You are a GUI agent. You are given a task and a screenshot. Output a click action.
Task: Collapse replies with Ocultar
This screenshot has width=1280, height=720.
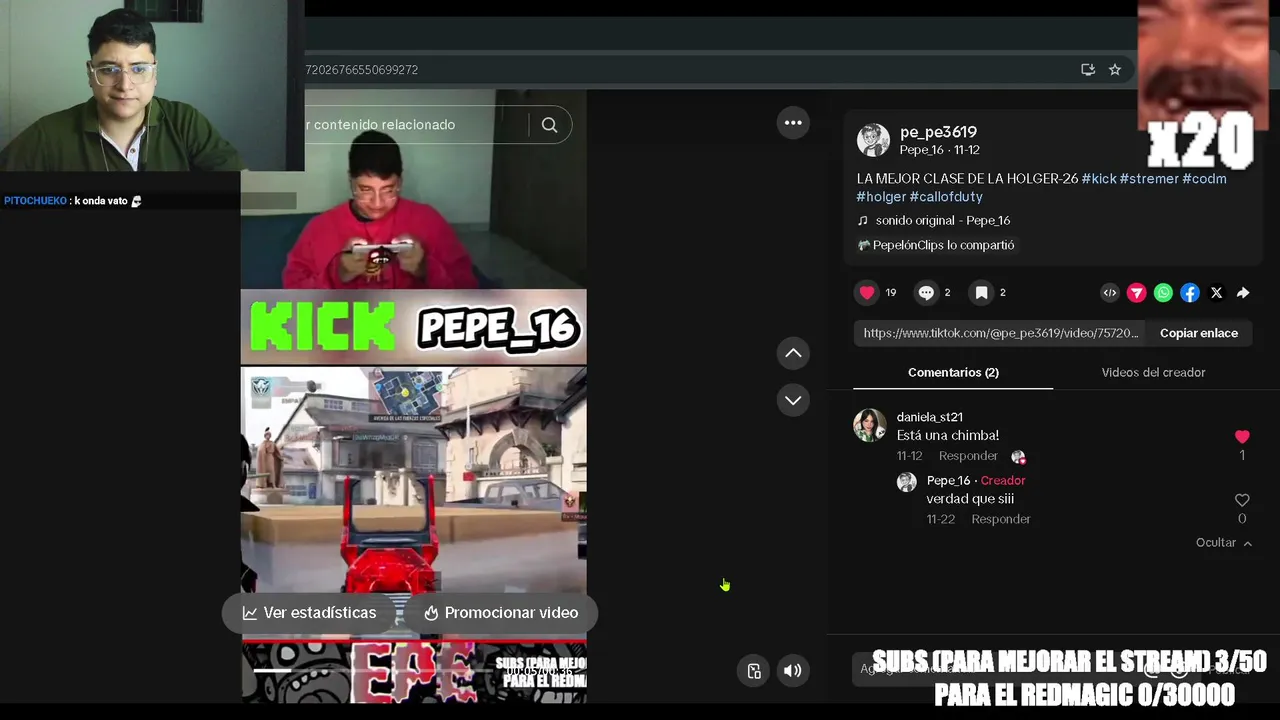point(1224,543)
